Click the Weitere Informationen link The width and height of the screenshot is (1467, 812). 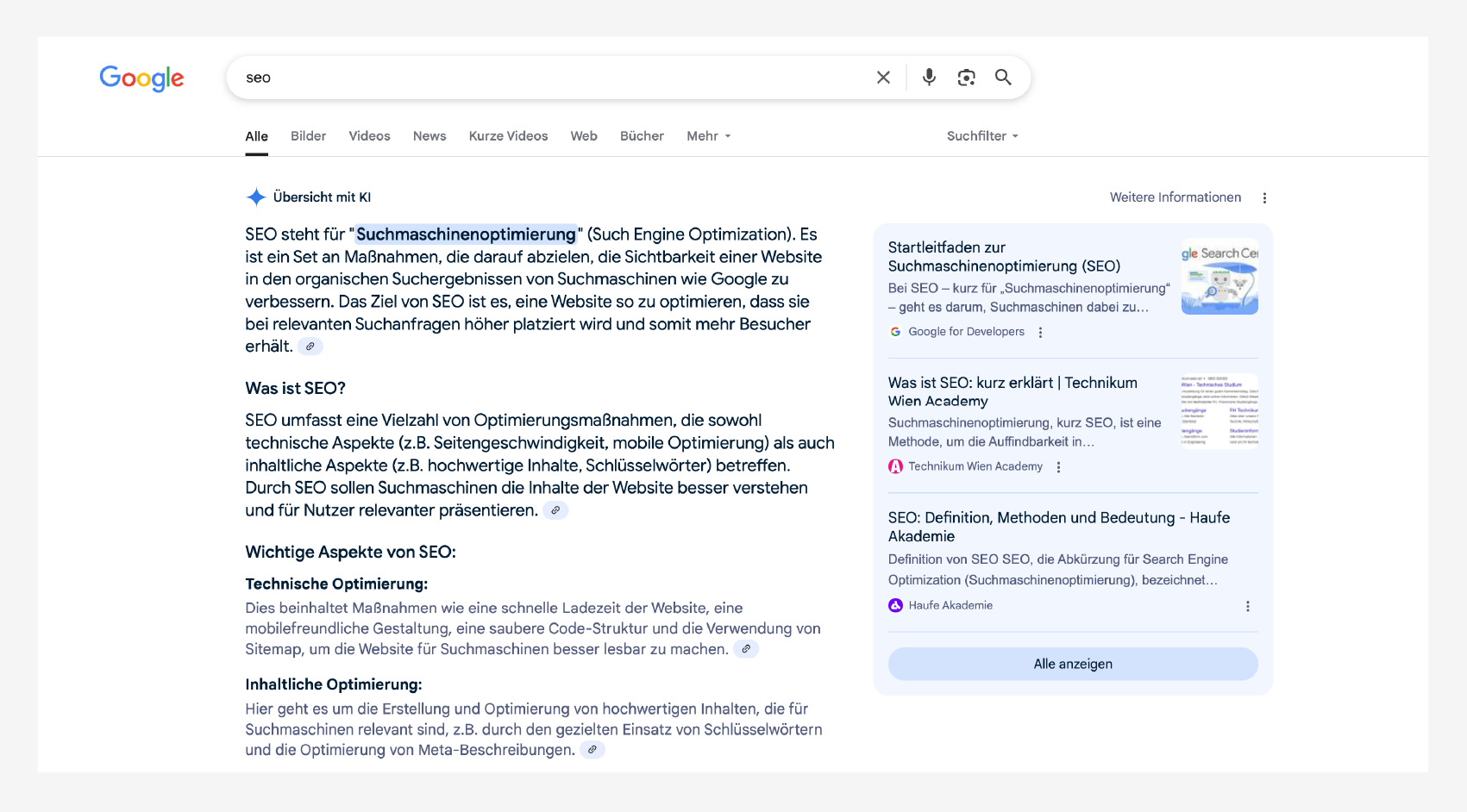coord(1175,197)
